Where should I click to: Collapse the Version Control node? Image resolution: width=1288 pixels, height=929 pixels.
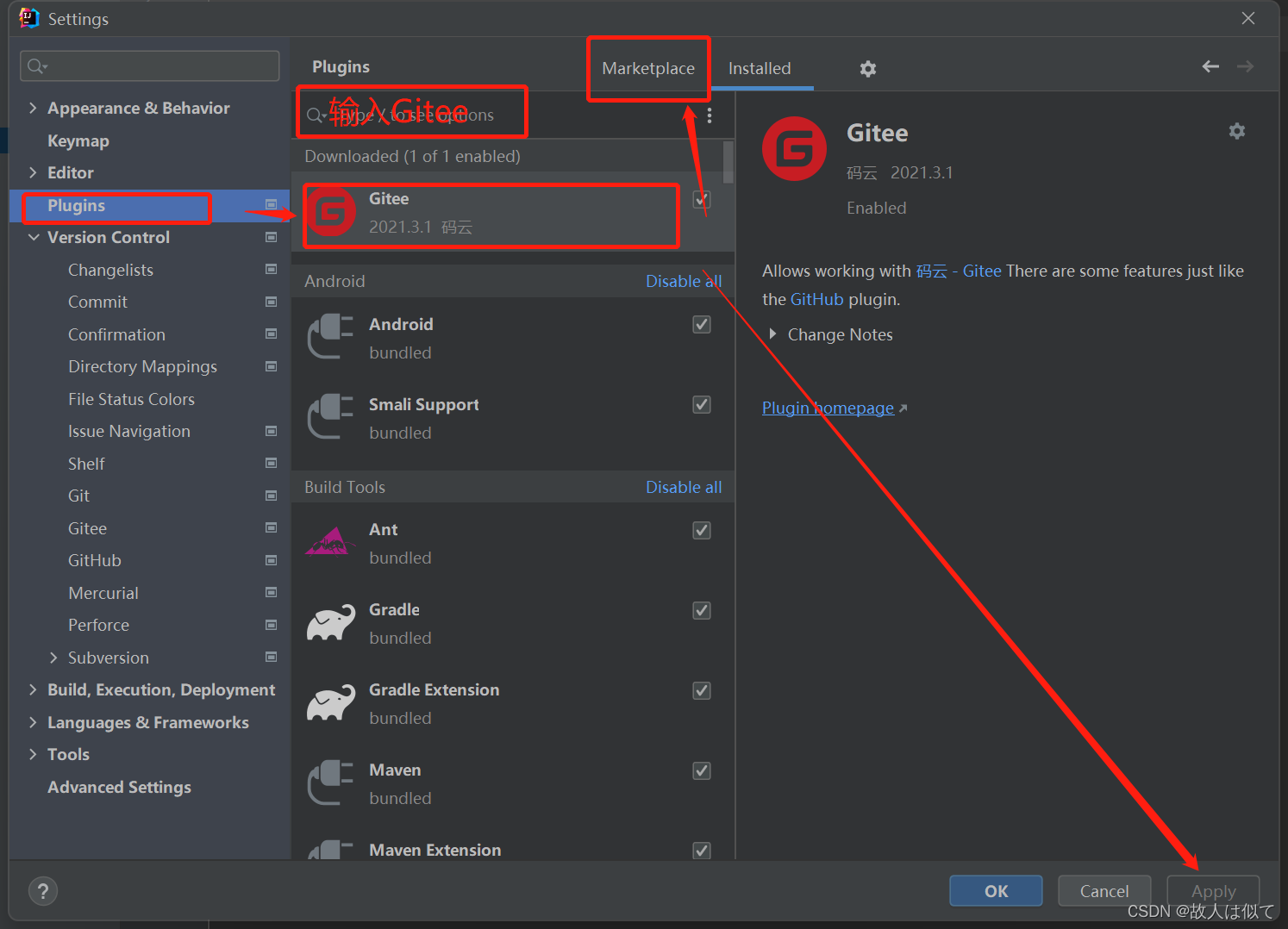coord(34,237)
